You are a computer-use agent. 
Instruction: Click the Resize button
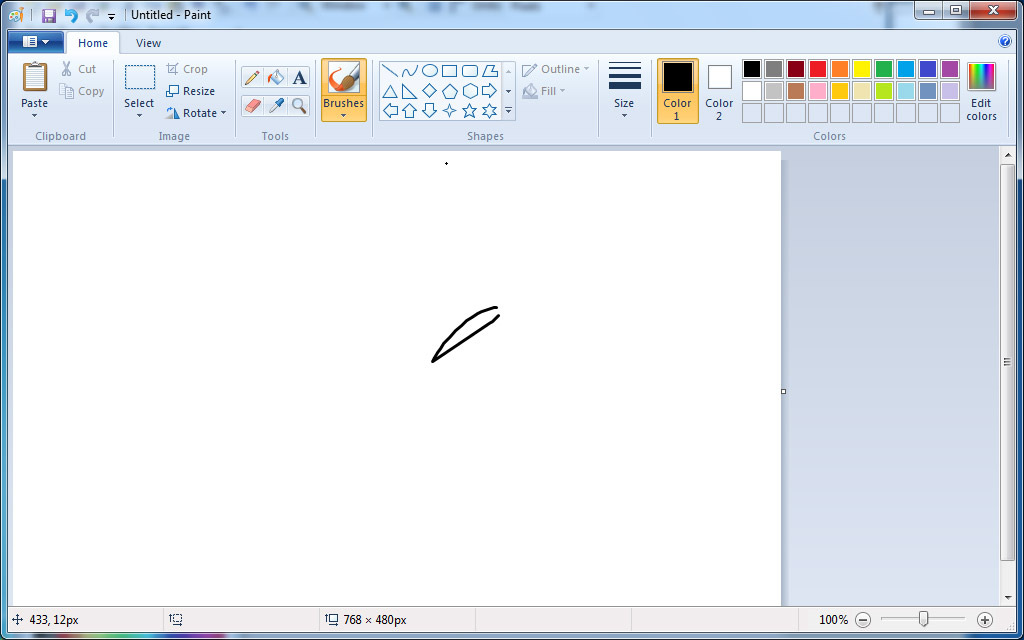pyautogui.click(x=190, y=91)
